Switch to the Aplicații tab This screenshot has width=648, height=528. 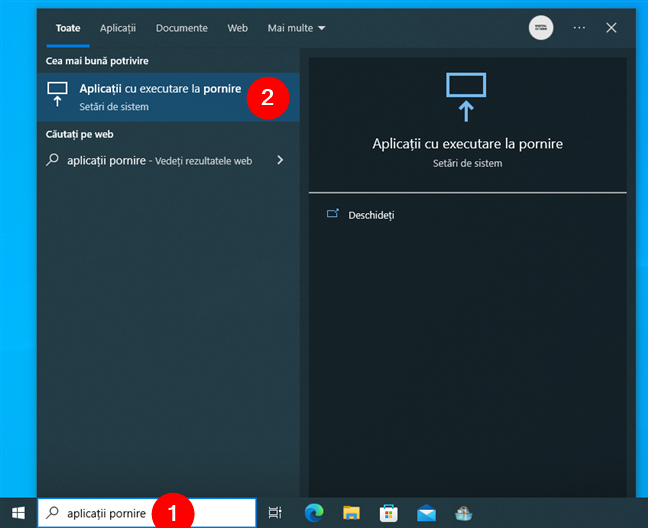pyautogui.click(x=118, y=28)
